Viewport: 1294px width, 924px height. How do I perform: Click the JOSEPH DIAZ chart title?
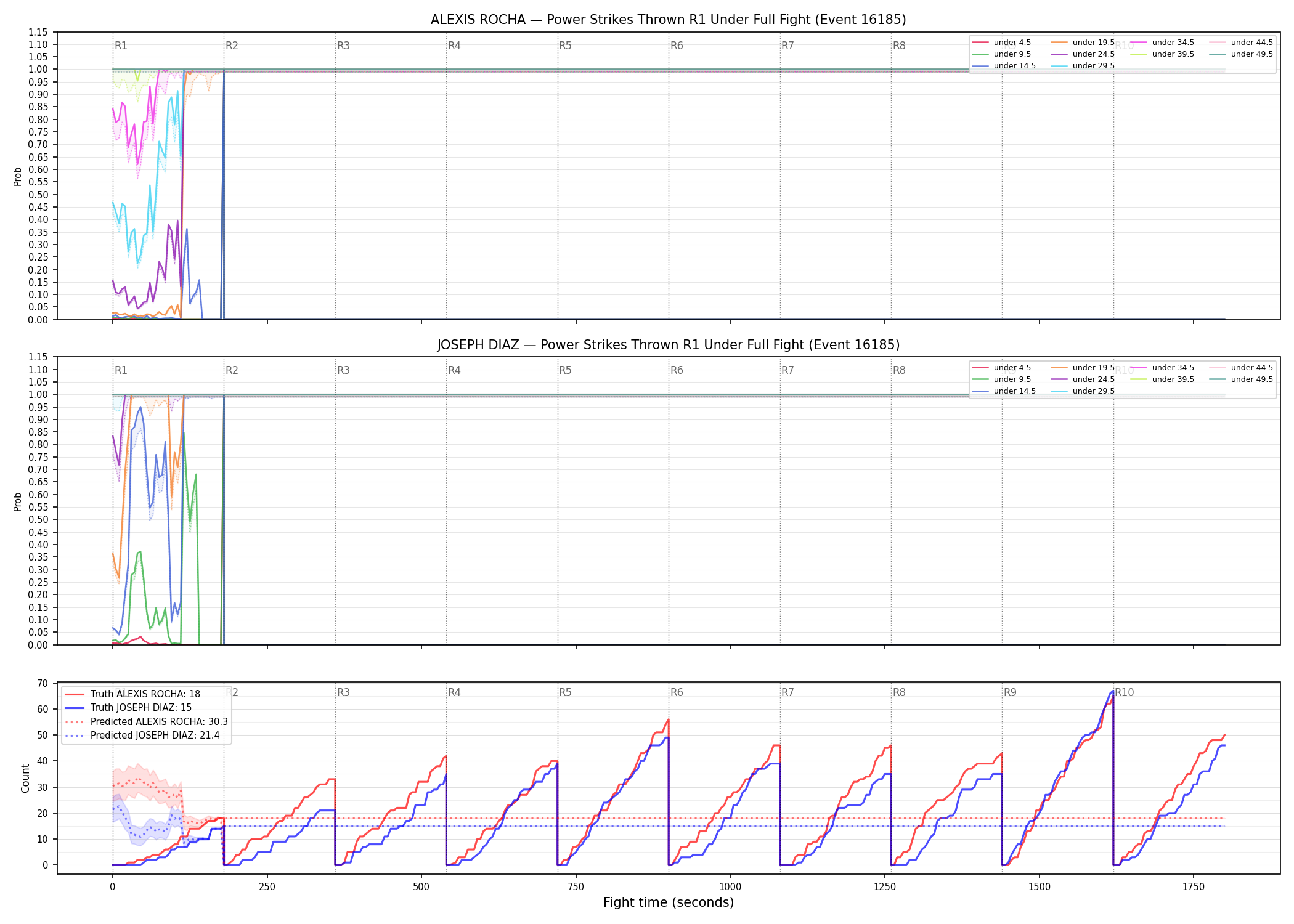click(x=668, y=345)
